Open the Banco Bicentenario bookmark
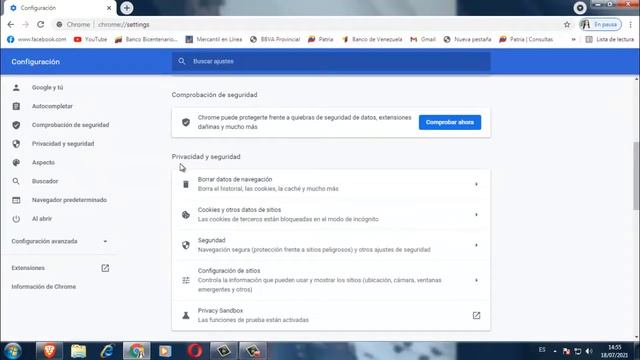The height and width of the screenshot is (360, 640). pos(146,39)
